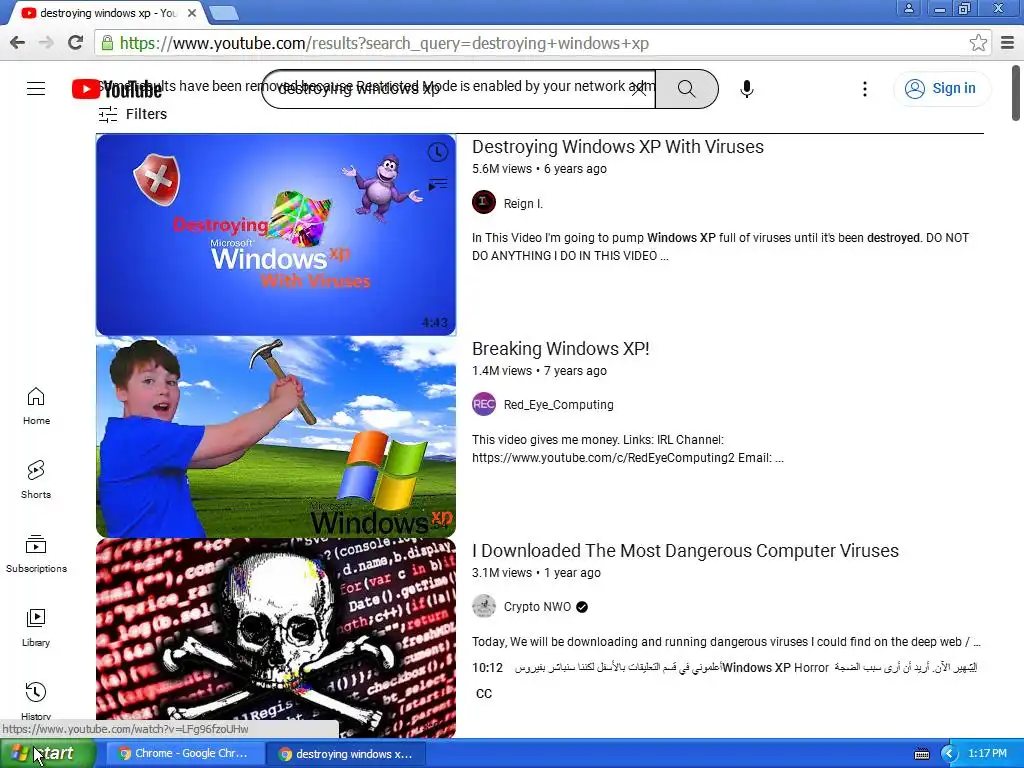1024x768 pixels.
Task: Go to YouTube home via the logo
Action: point(116,89)
